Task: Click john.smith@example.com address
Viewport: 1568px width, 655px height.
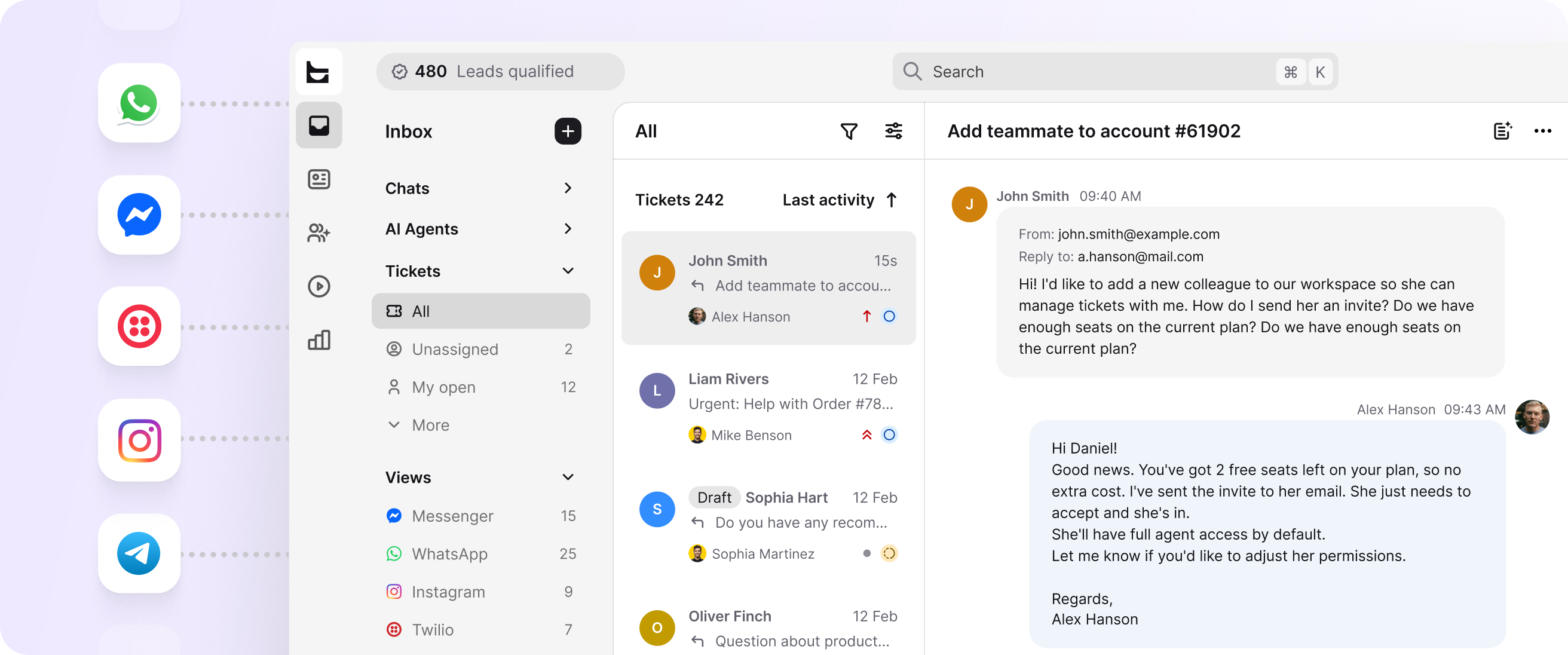Action: pyautogui.click(x=1138, y=234)
